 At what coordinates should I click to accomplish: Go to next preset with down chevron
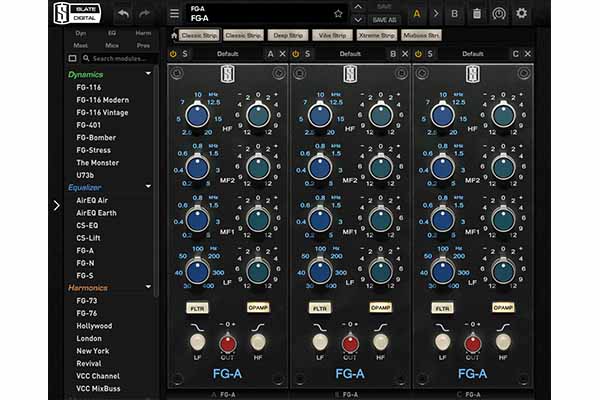click(x=358, y=20)
